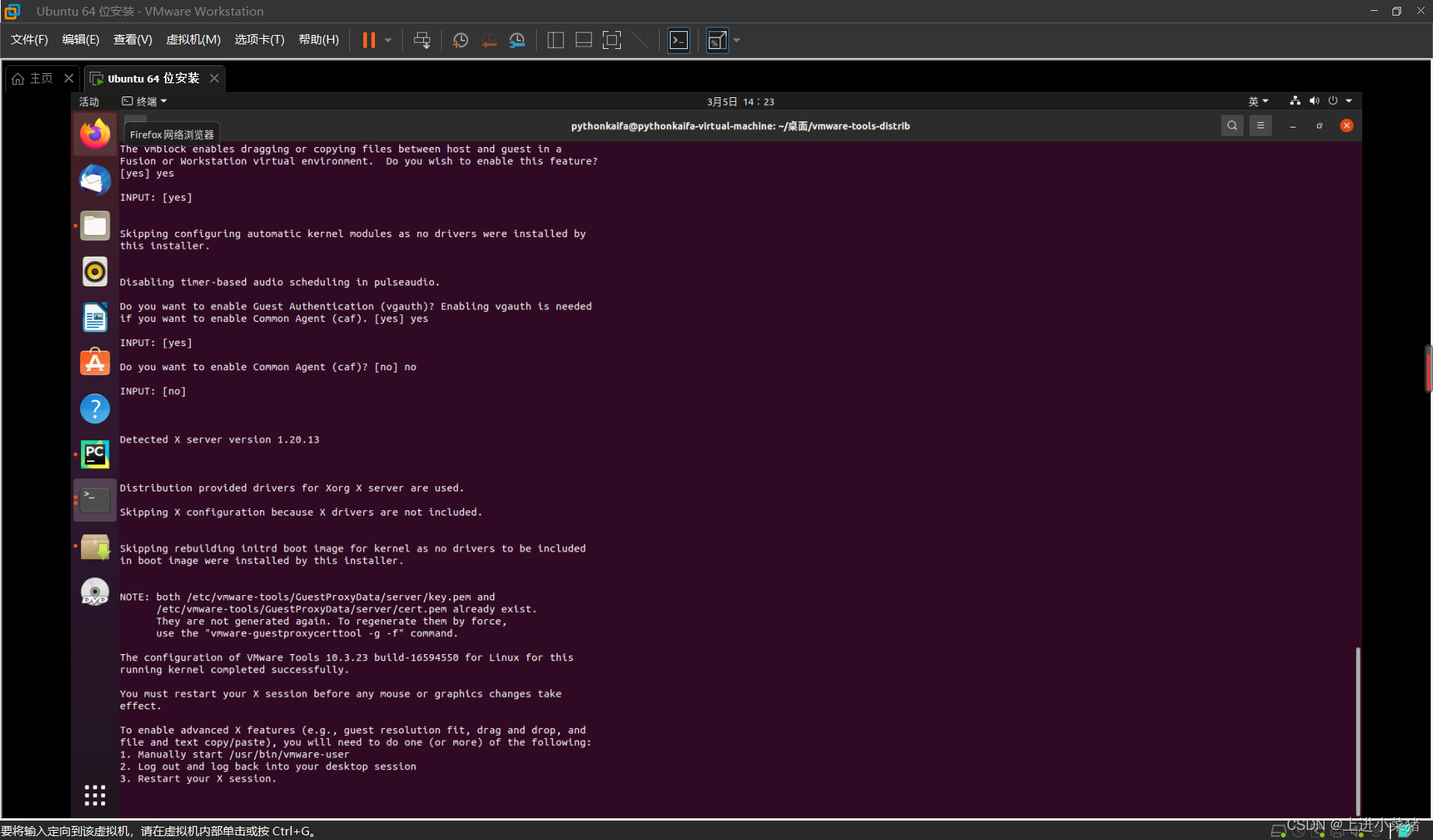1433x840 pixels.
Task: Click the 活动 button in the top bar
Action: 89,101
